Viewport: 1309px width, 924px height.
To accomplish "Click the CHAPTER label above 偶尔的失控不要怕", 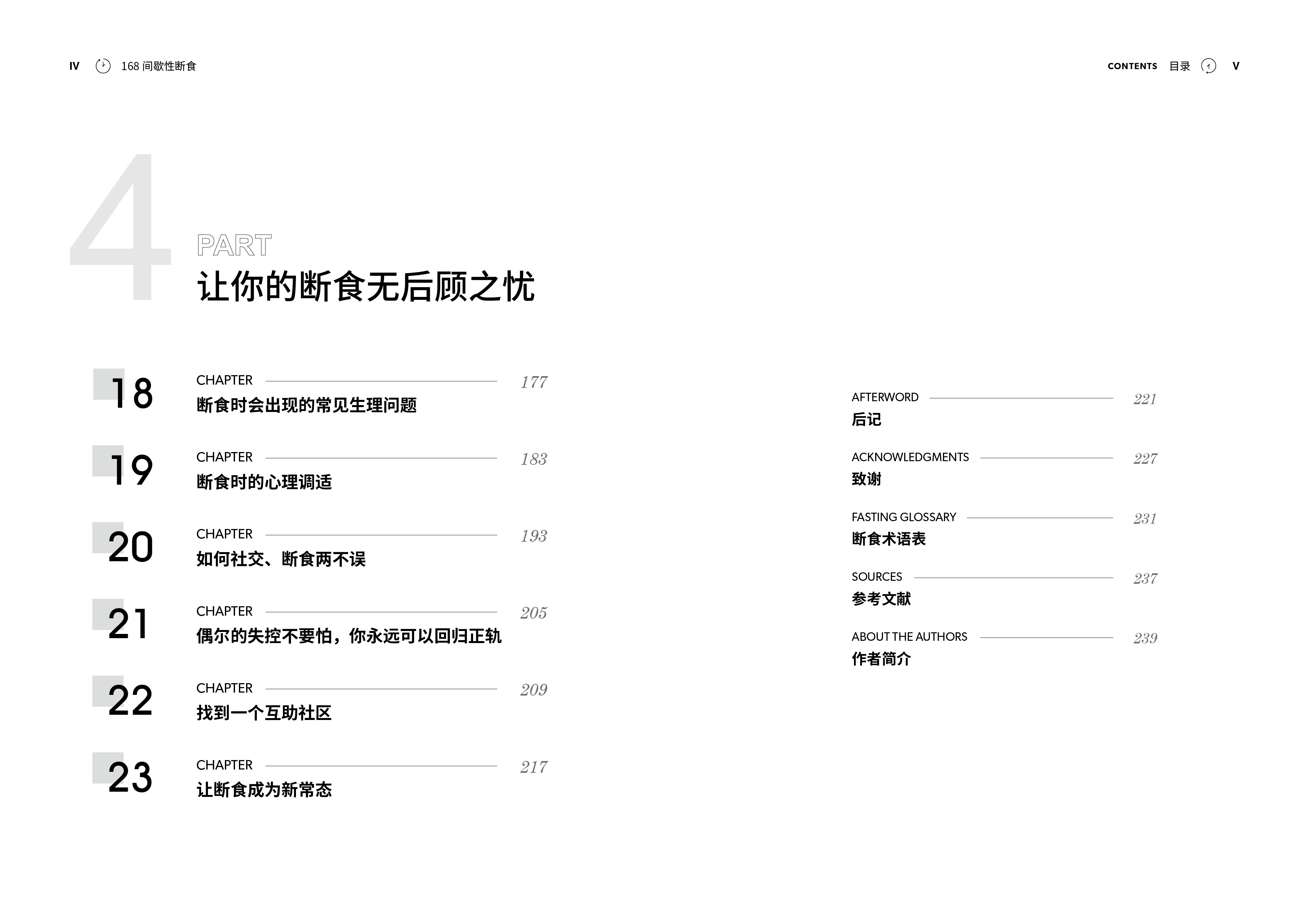I will point(224,611).
